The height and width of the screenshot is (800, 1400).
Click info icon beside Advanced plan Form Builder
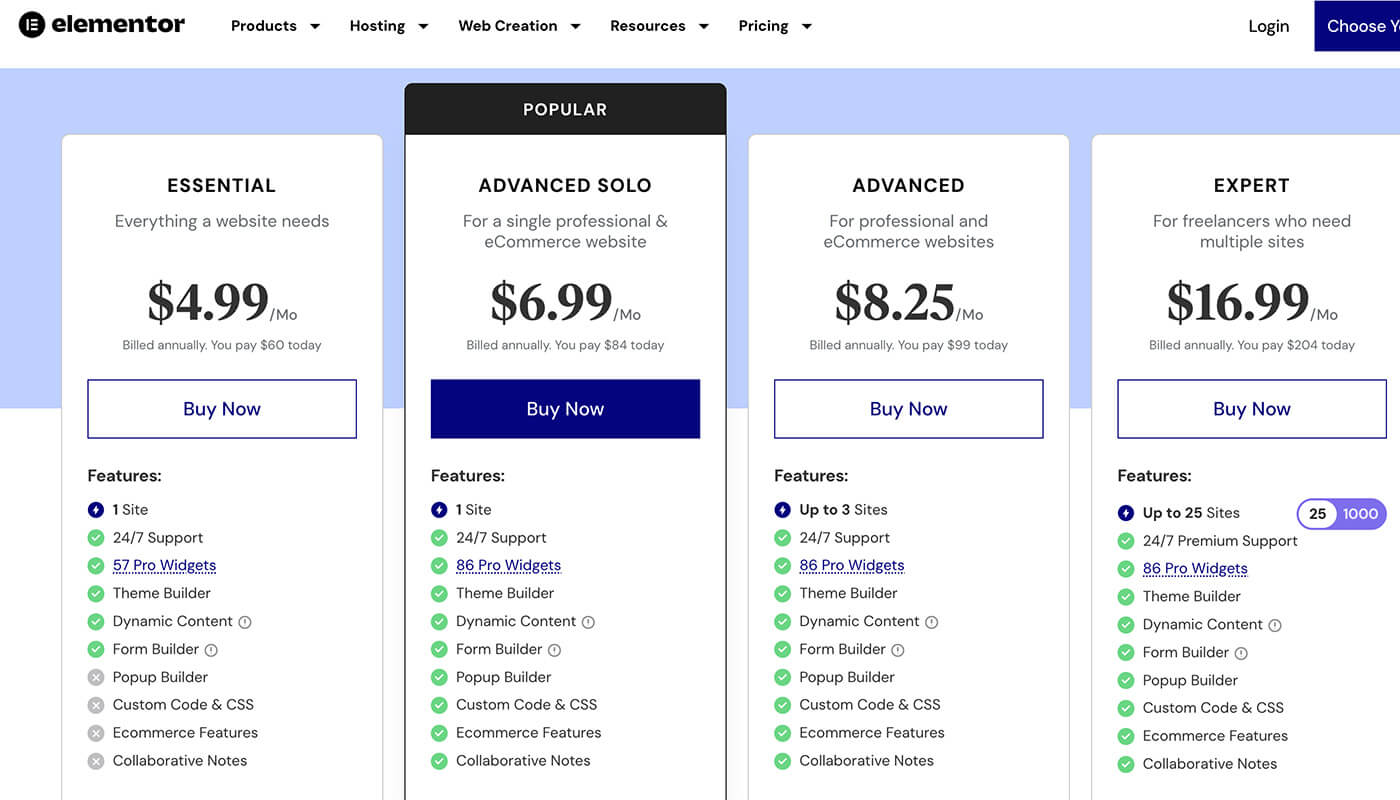click(x=897, y=650)
